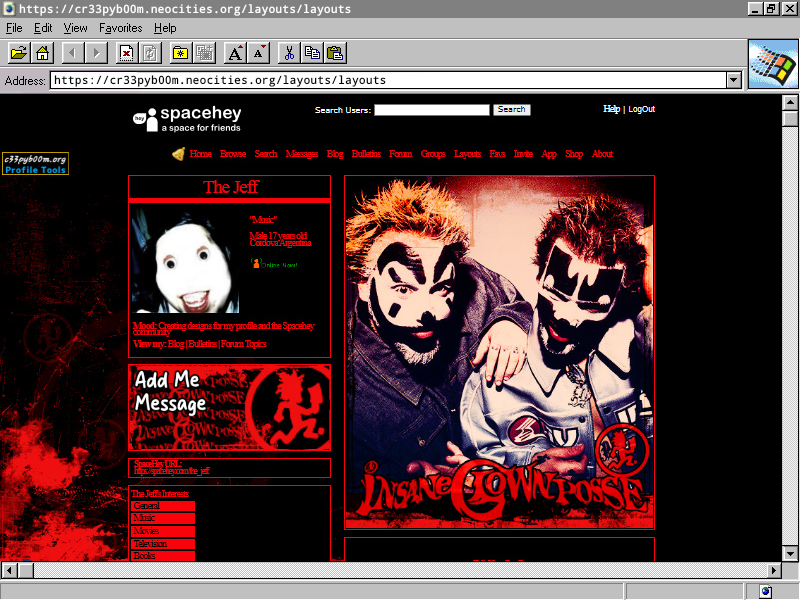Click the Copy toolbar icon
Image resolution: width=800 pixels, height=600 pixels.
[x=312, y=53]
